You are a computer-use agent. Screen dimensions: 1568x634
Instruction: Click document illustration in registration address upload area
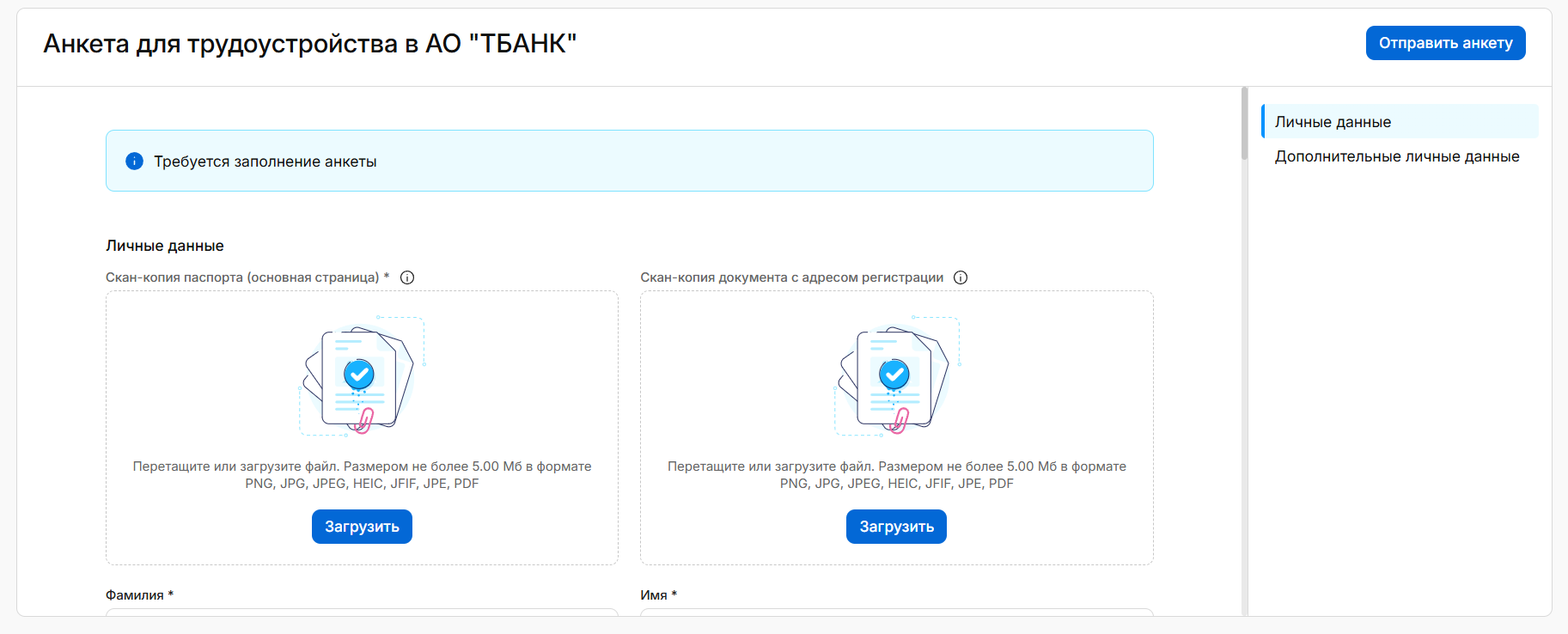tap(895, 376)
